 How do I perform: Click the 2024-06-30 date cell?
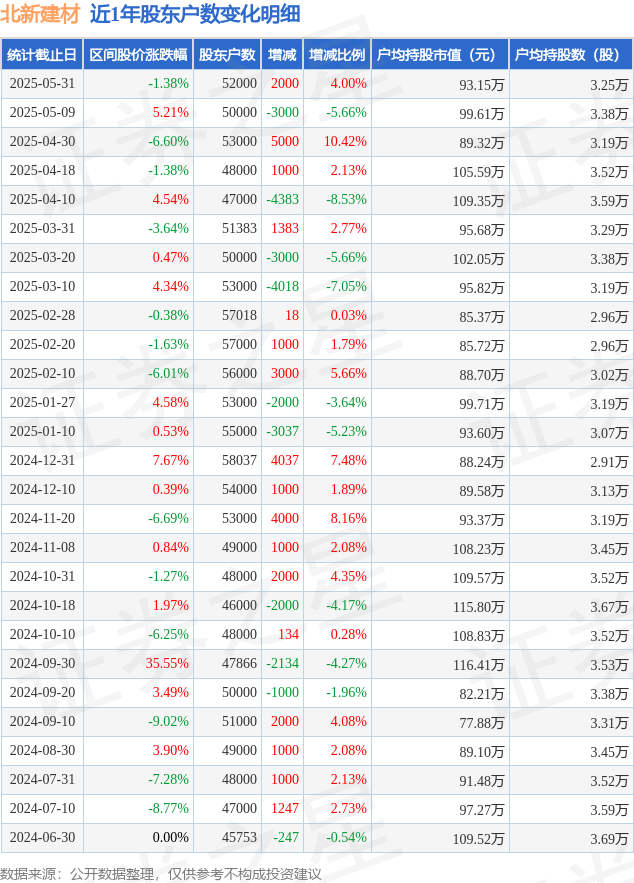(42, 837)
